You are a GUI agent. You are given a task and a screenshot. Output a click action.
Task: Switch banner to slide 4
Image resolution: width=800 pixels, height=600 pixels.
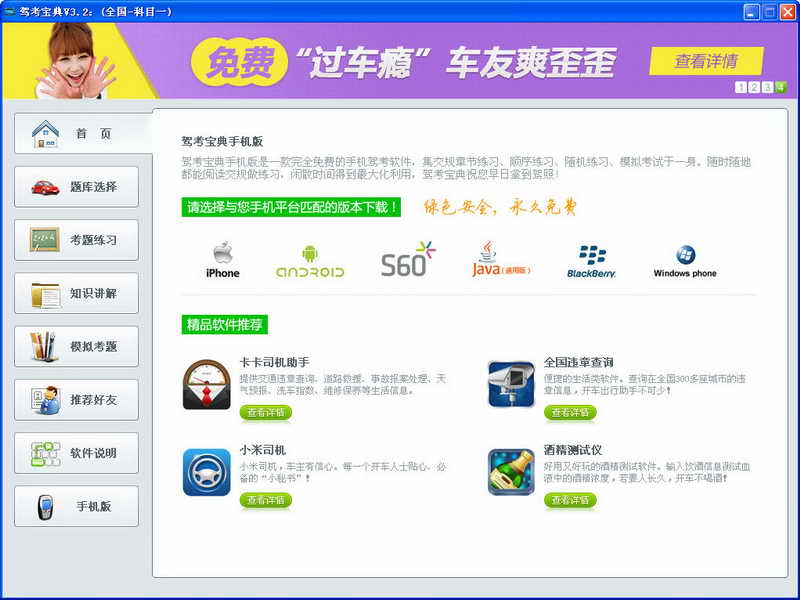coord(780,87)
